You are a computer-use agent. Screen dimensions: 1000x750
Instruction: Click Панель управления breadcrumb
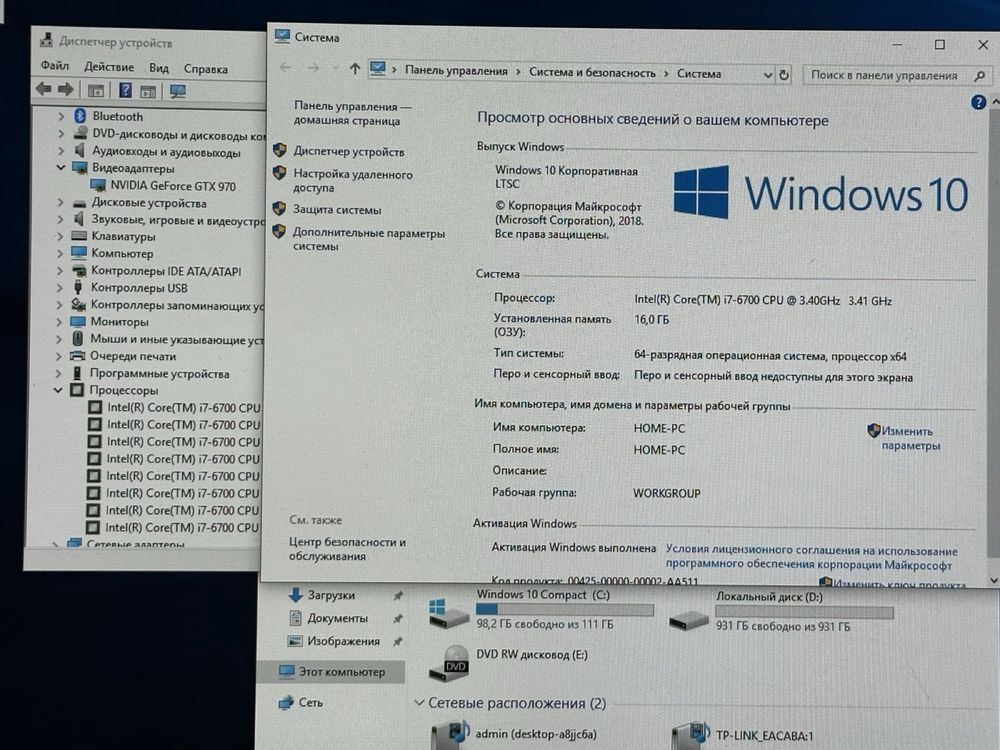tap(456, 71)
